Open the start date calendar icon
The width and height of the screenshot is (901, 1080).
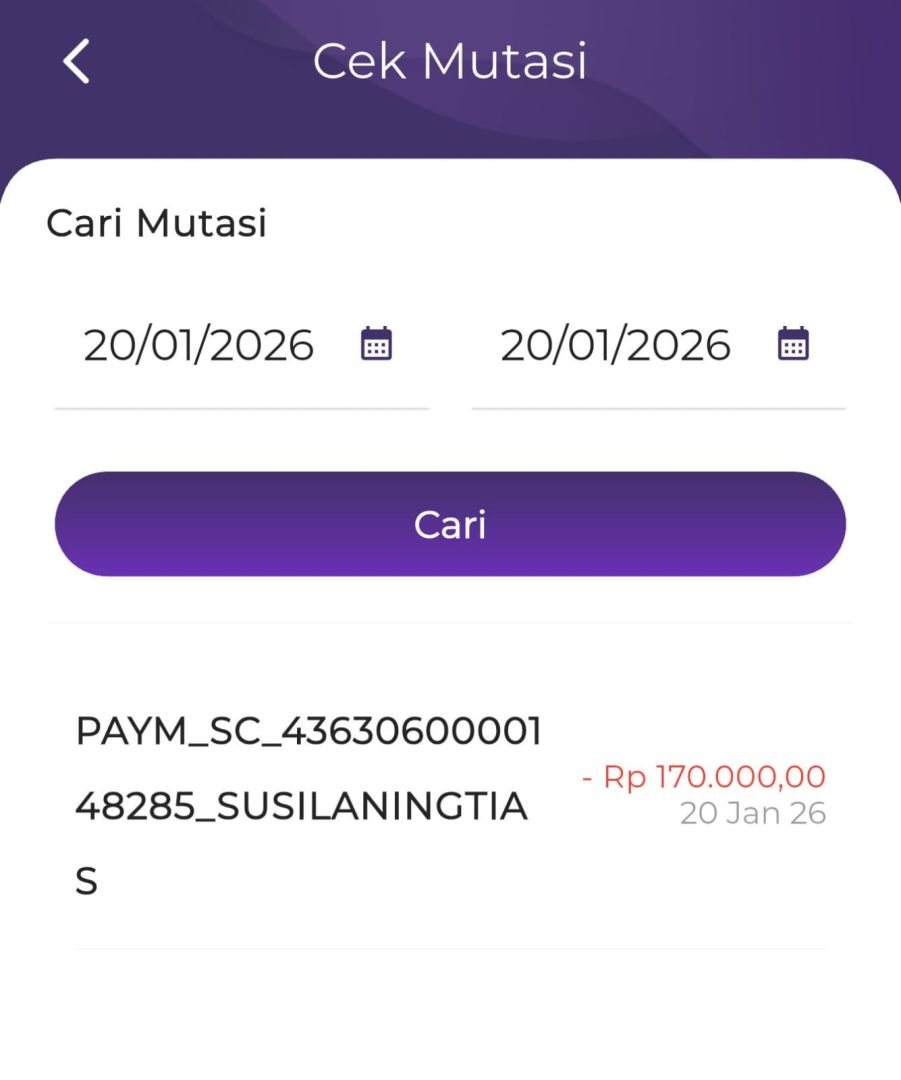(x=376, y=344)
